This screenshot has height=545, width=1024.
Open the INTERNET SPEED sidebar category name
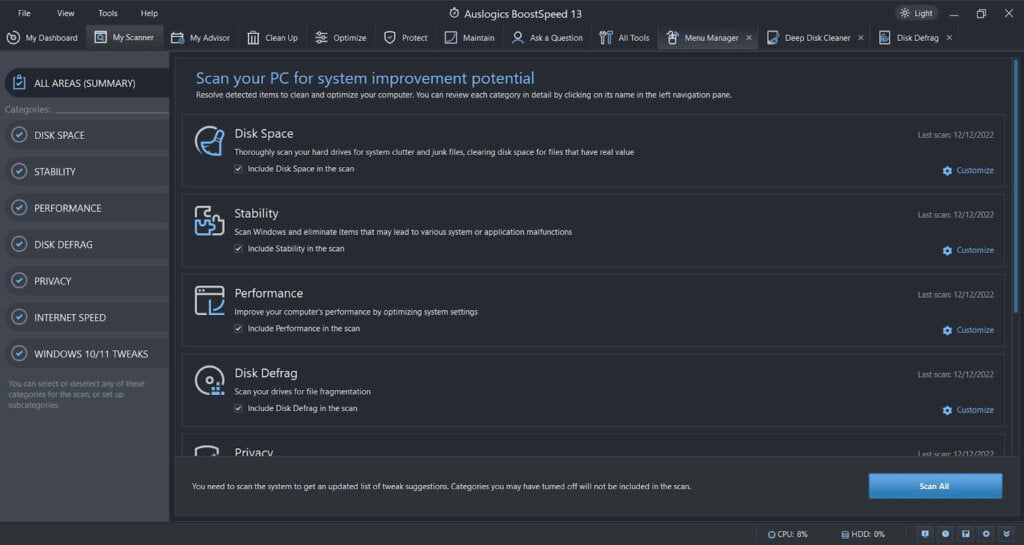click(70, 317)
